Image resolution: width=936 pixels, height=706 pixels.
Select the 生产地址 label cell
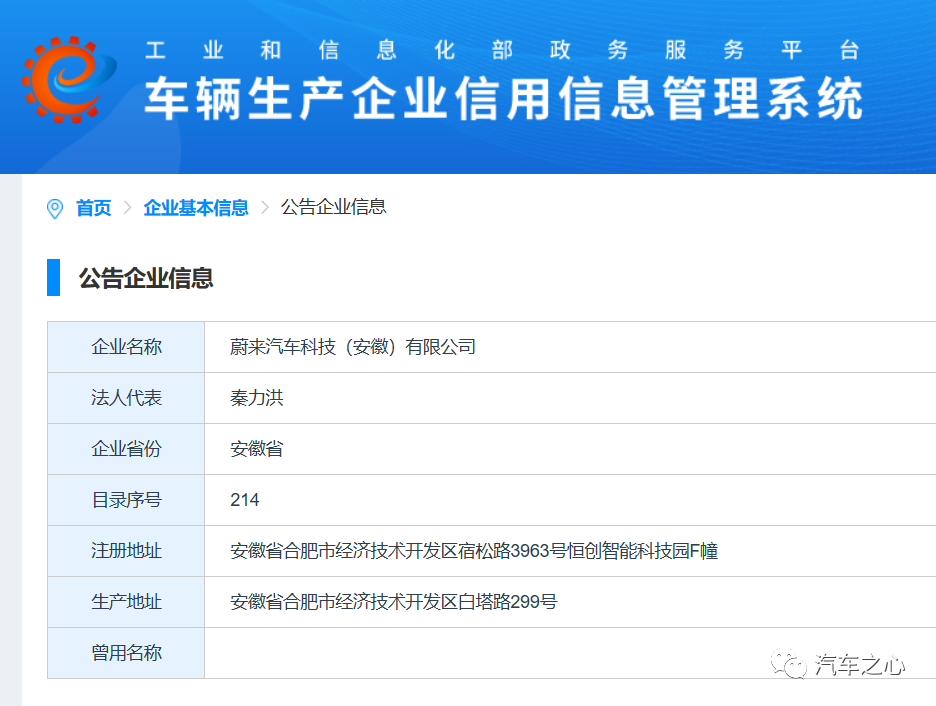(126, 602)
